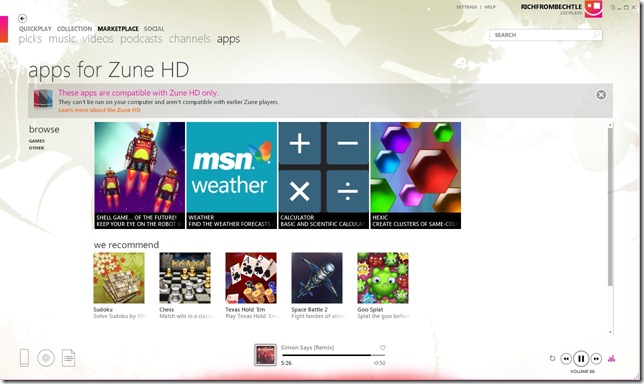Open the picks tab
The height and width of the screenshot is (384, 644).
click(x=30, y=39)
